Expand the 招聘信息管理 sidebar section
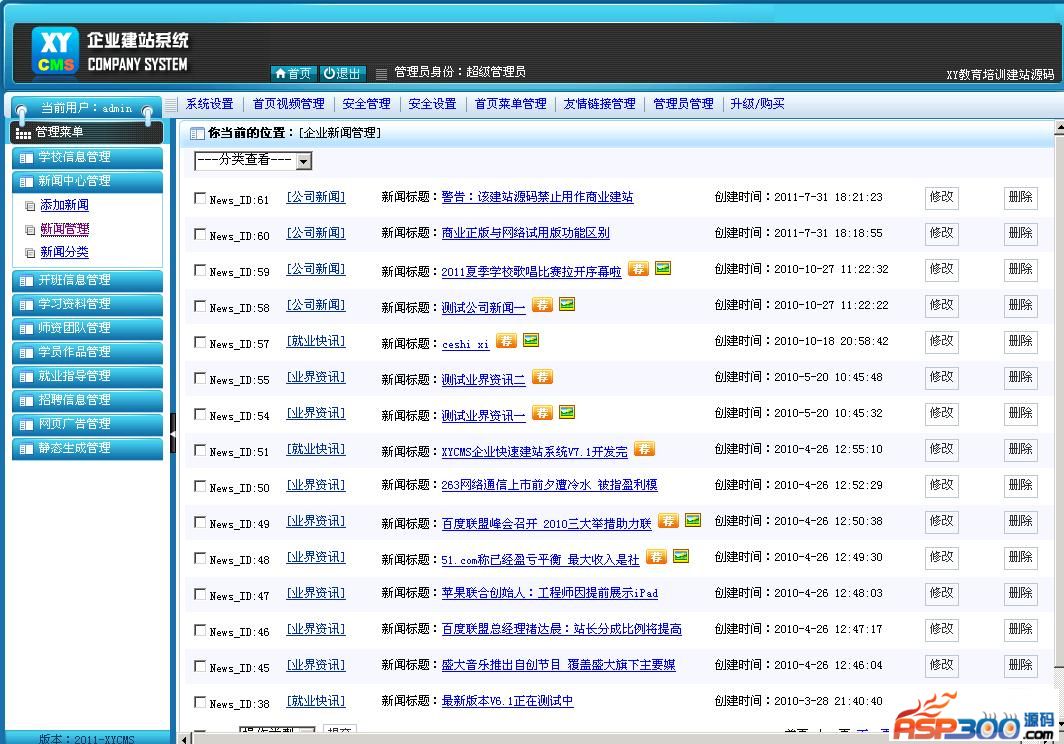The height and width of the screenshot is (744, 1064). point(87,400)
